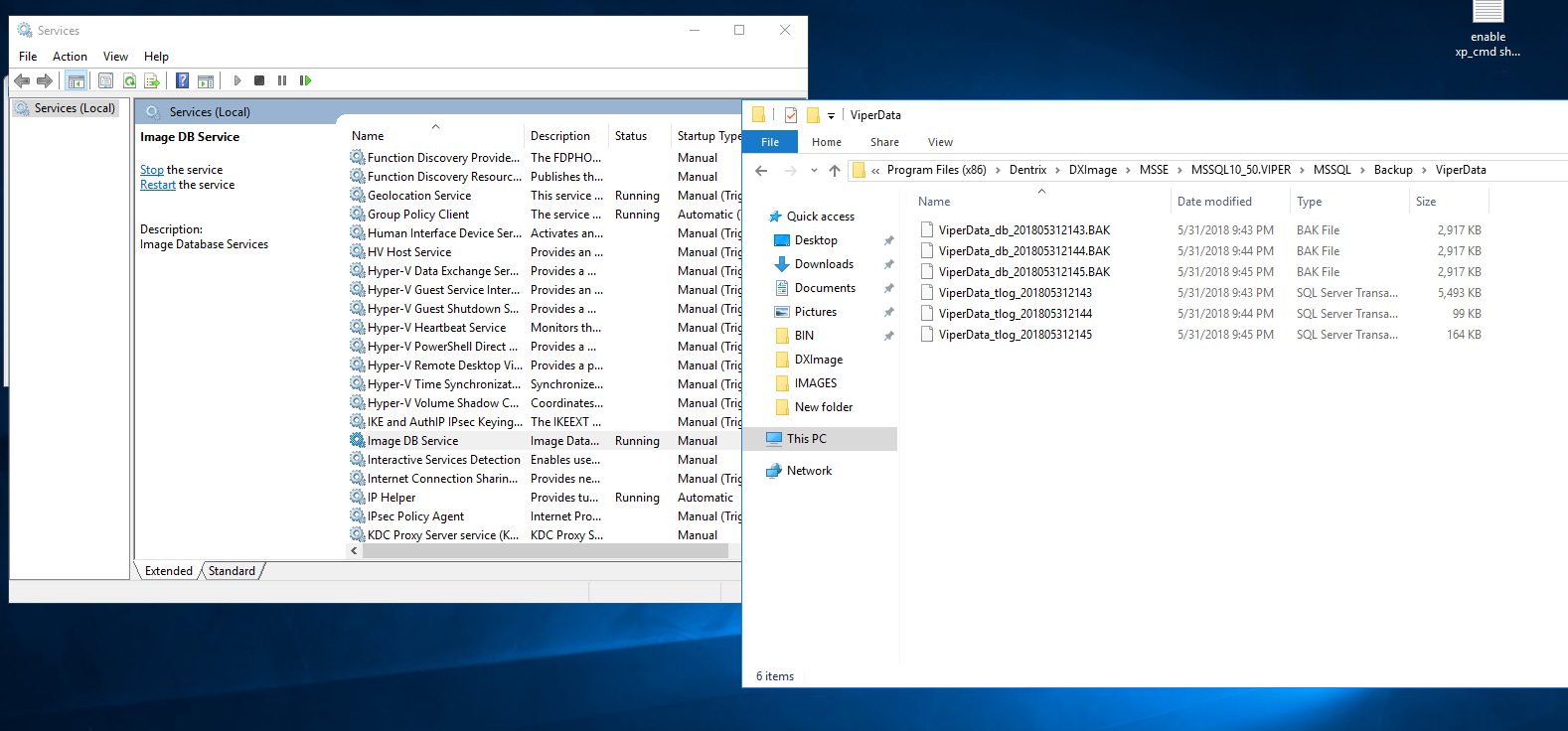The width and height of the screenshot is (1568, 731).
Task: Open Downloads in the navigation pane
Action: pyautogui.click(x=824, y=264)
